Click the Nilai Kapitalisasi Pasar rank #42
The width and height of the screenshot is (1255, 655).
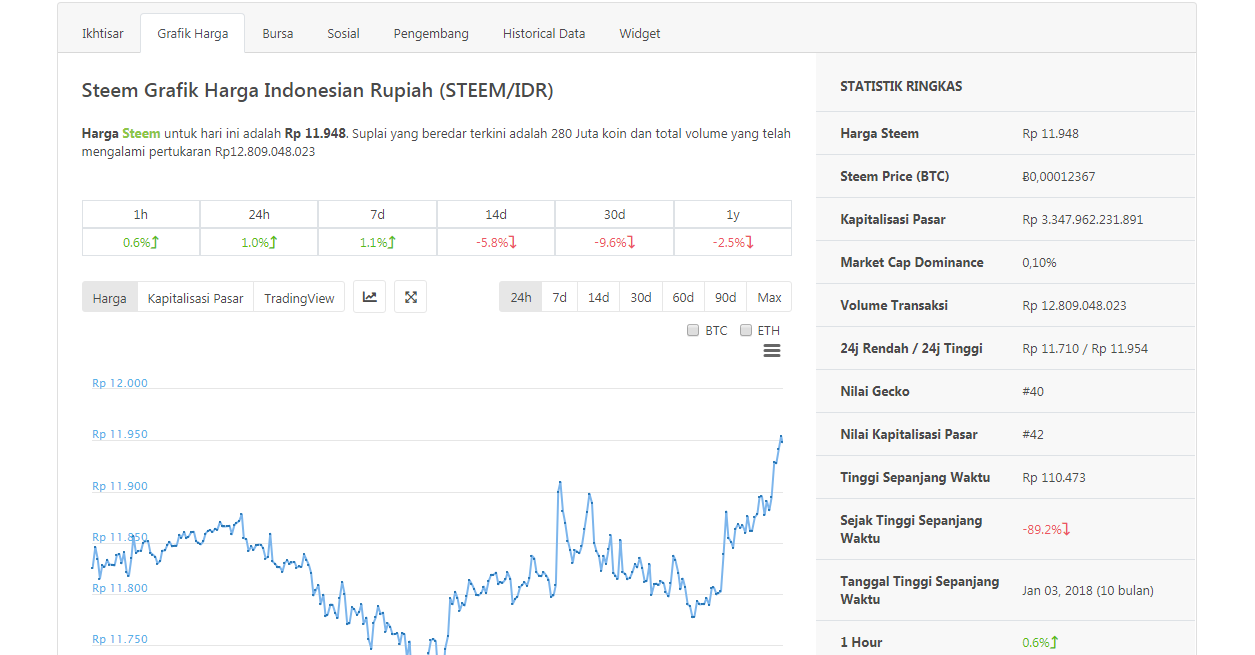point(1033,434)
